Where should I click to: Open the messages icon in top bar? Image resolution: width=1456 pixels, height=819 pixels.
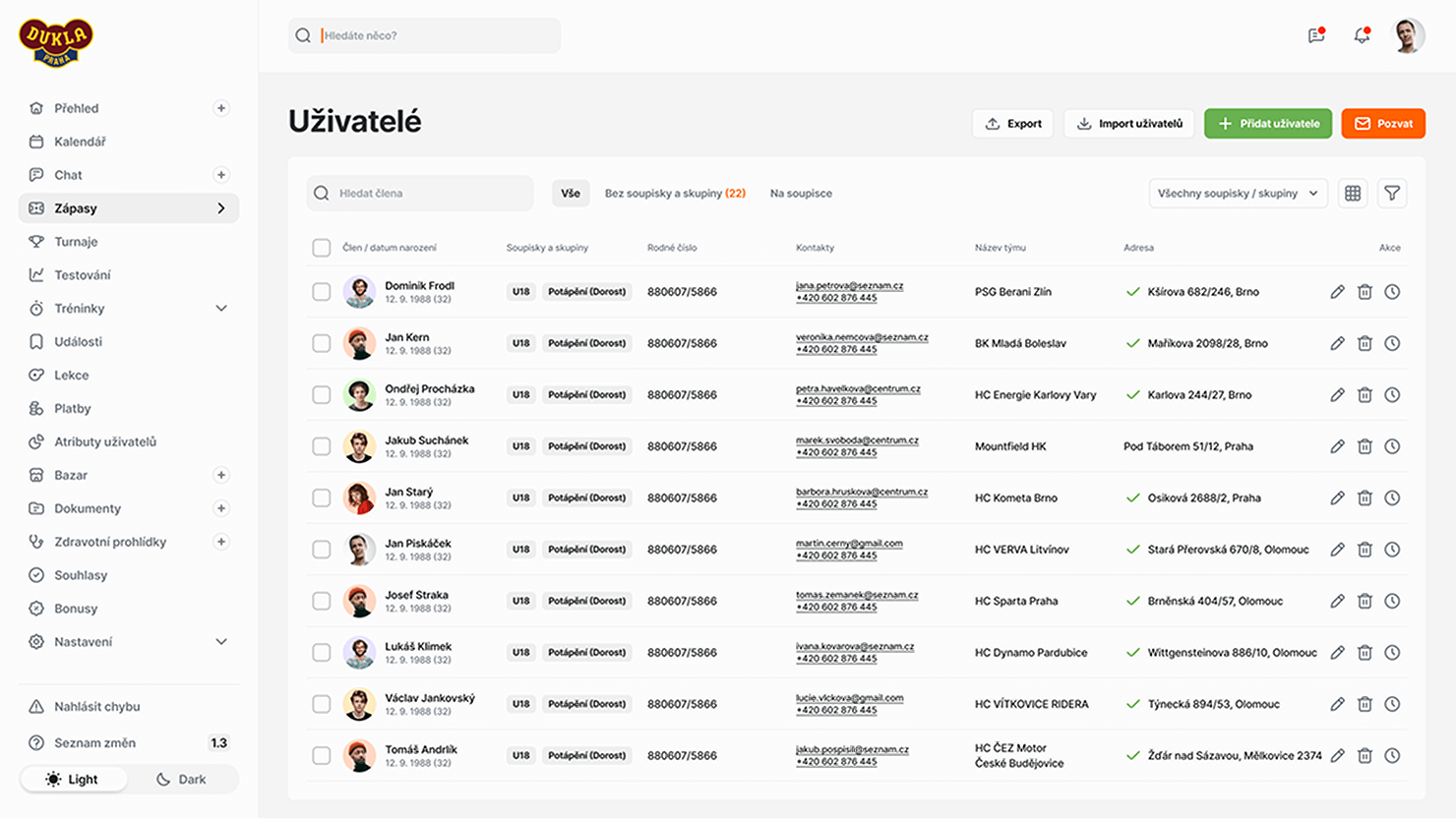click(x=1316, y=35)
